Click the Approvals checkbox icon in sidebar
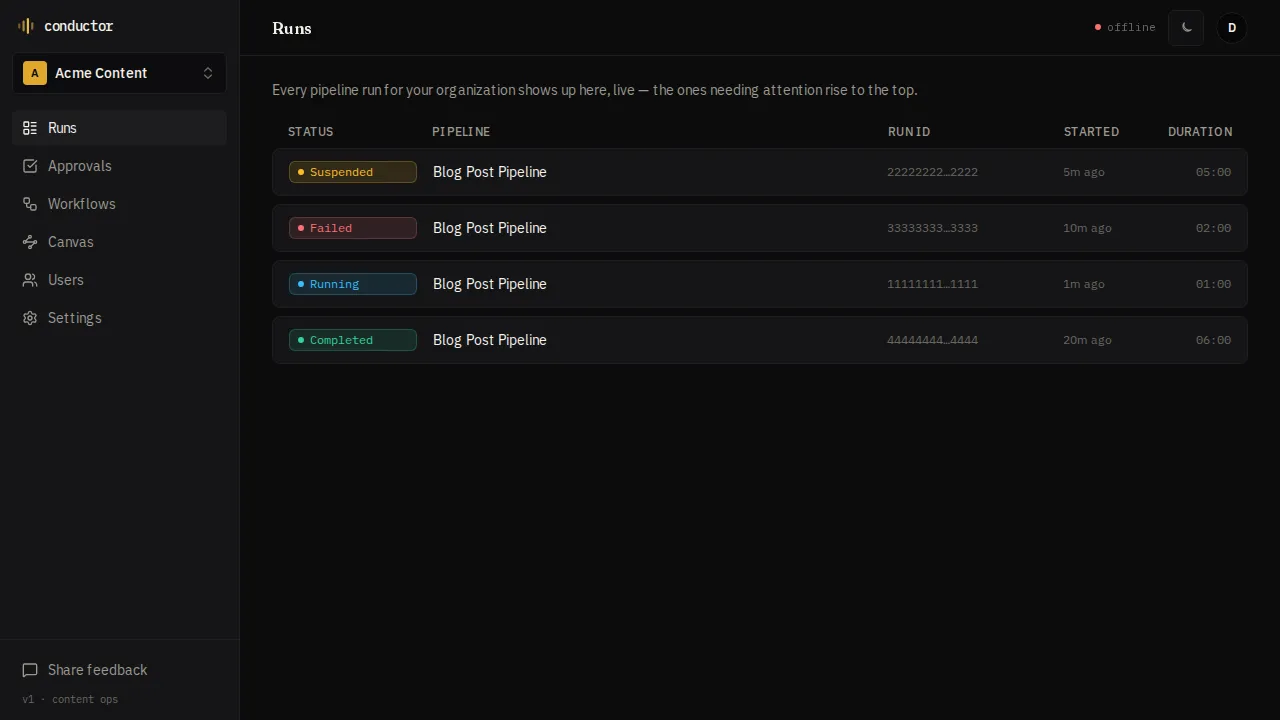The height and width of the screenshot is (720, 1280). pyautogui.click(x=30, y=166)
